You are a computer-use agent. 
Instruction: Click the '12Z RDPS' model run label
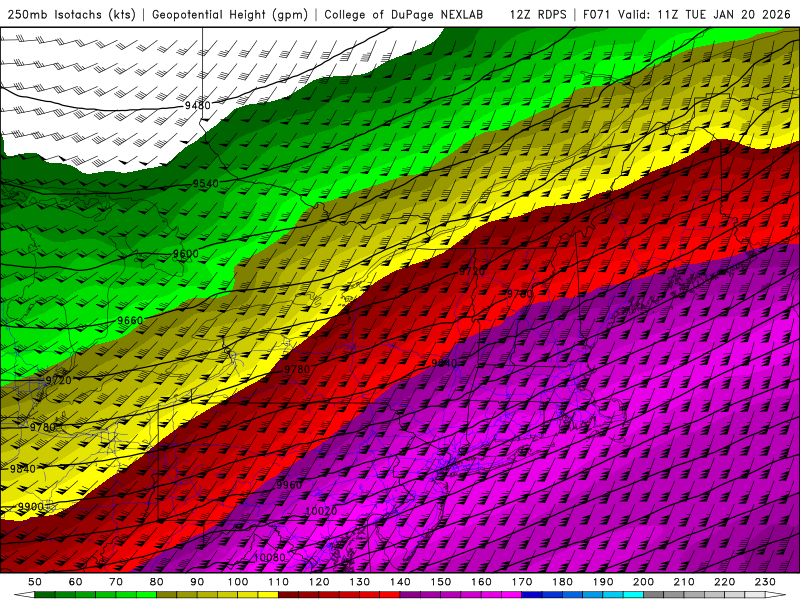[538, 15]
